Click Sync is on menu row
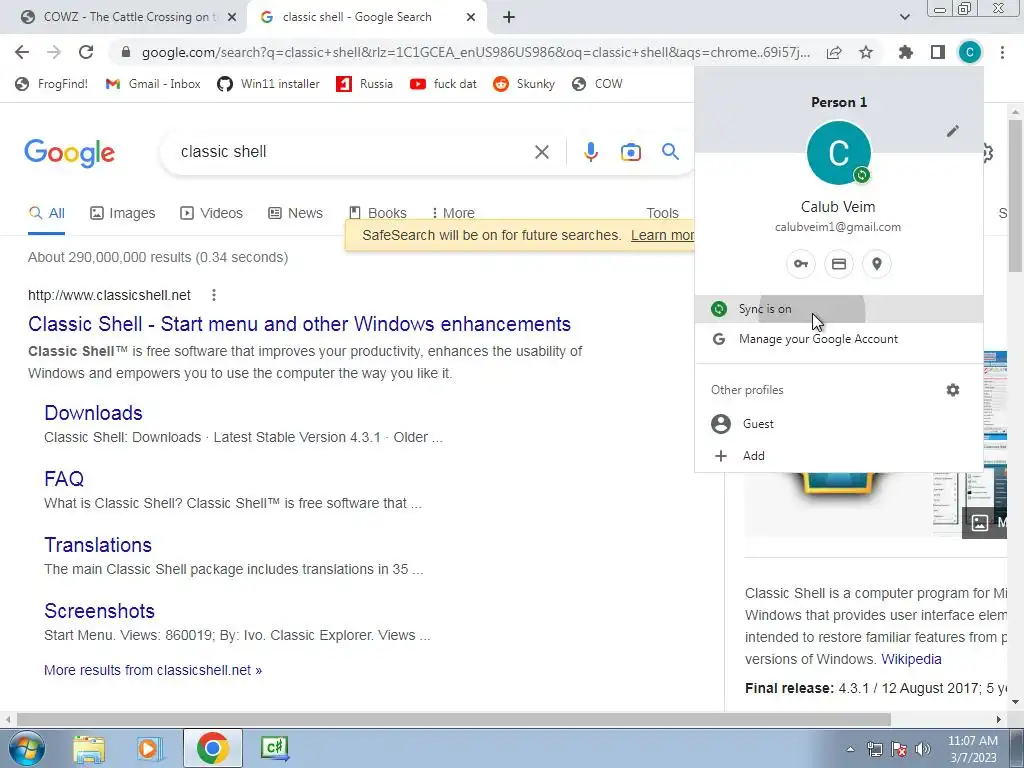This screenshot has height=768, width=1024. pos(839,309)
